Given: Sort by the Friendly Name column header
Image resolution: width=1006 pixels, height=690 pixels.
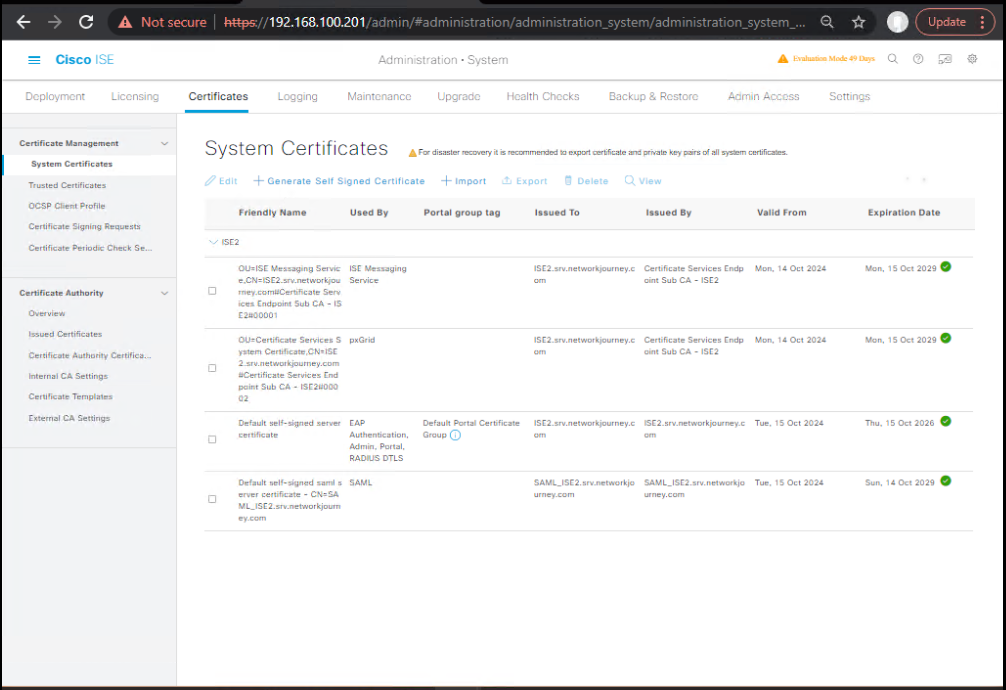Looking at the screenshot, I should (273, 212).
